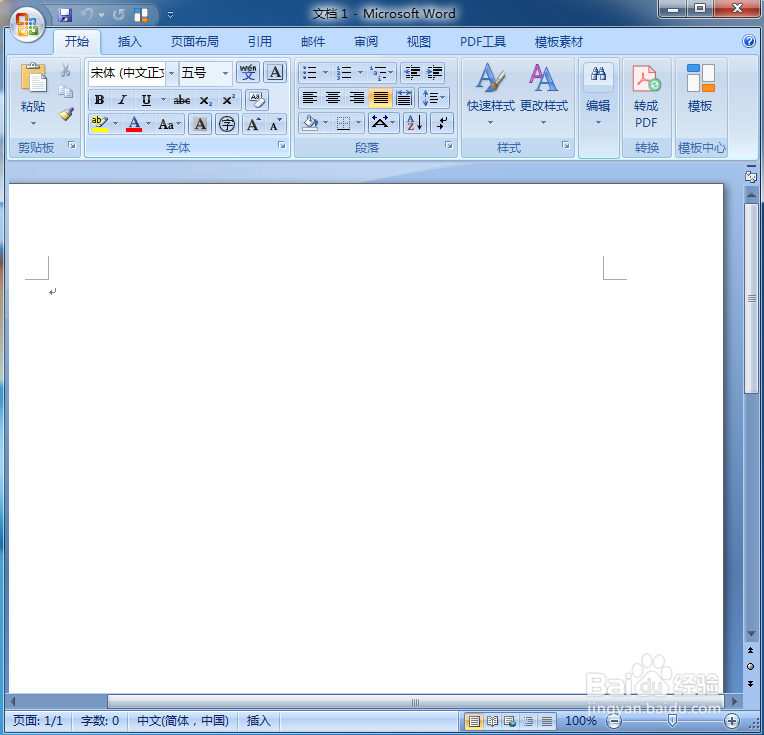Open the 引用 tab
The height and width of the screenshot is (735, 764).
pyautogui.click(x=260, y=42)
